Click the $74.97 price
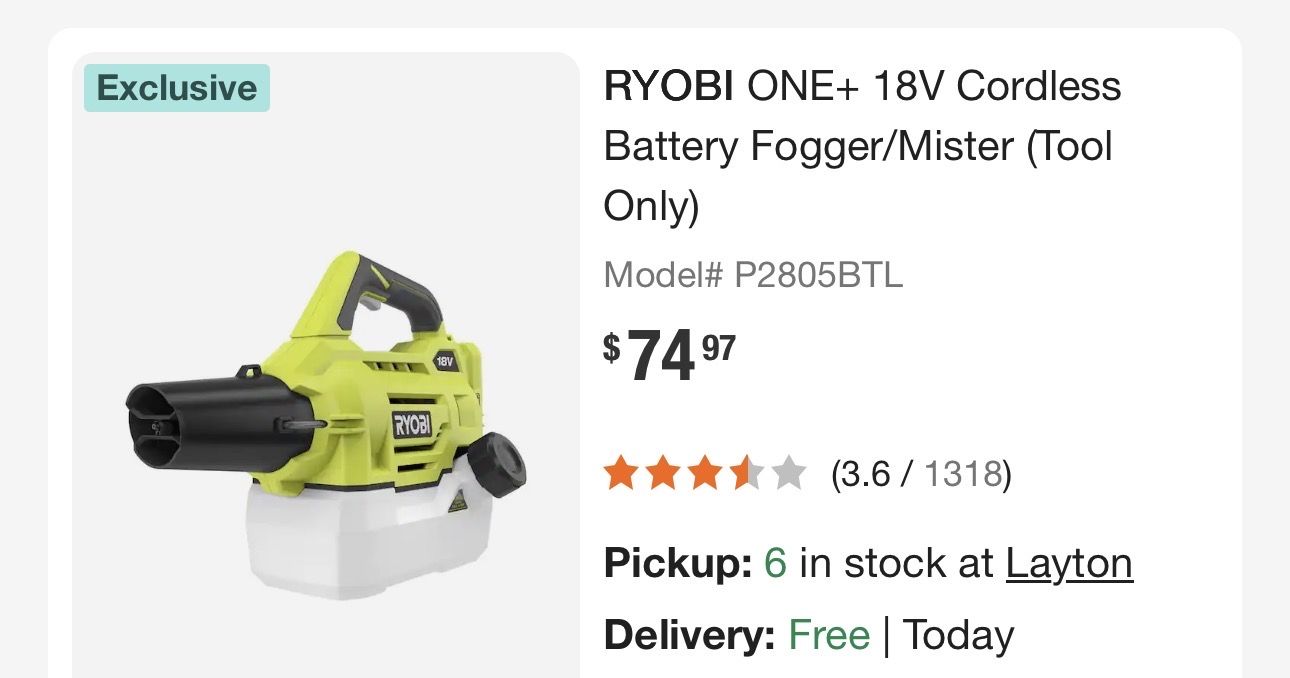The width and height of the screenshot is (1290, 678). tap(669, 356)
